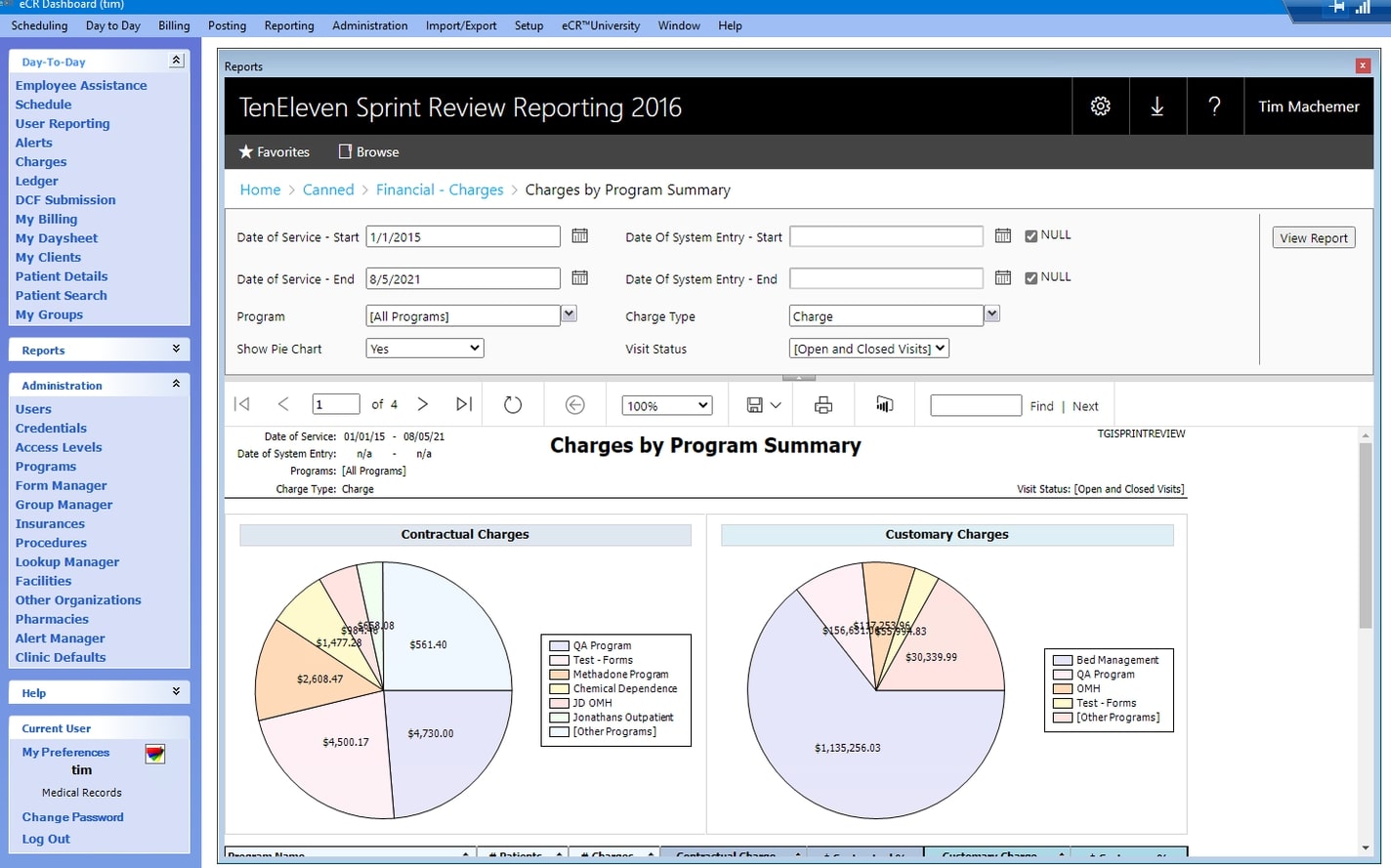
Task: Go to next report page
Action: tap(423, 404)
